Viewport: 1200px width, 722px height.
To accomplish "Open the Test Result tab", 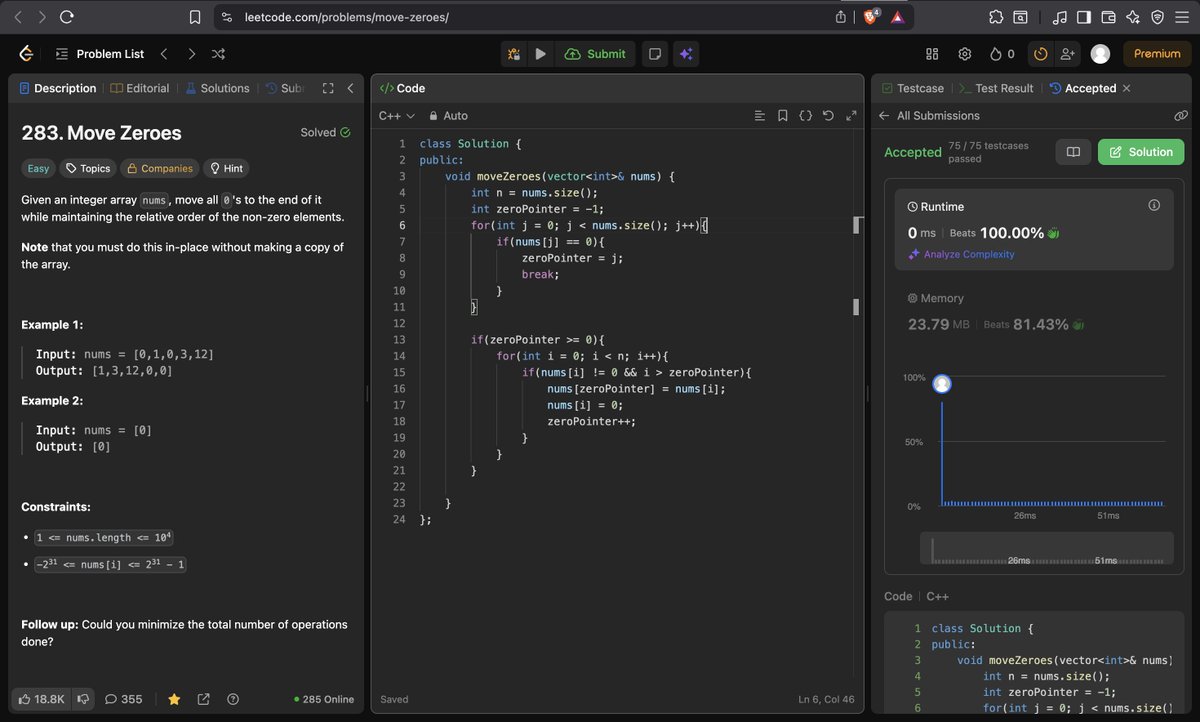I will (x=1004, y=88).
